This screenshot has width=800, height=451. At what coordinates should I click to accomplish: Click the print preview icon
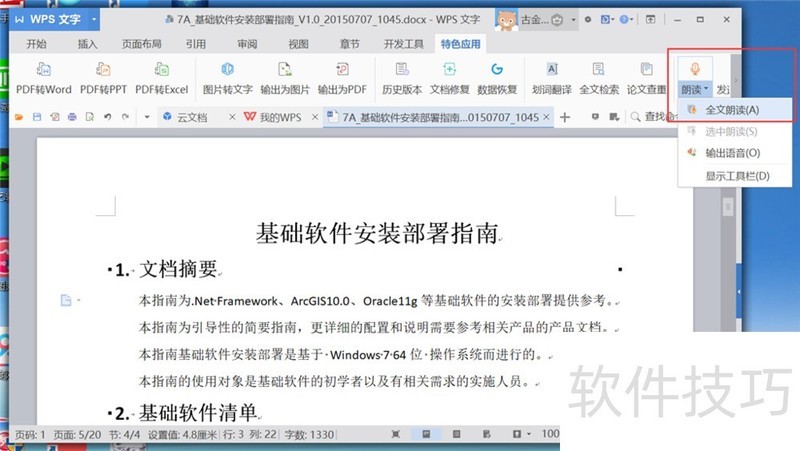90,117
